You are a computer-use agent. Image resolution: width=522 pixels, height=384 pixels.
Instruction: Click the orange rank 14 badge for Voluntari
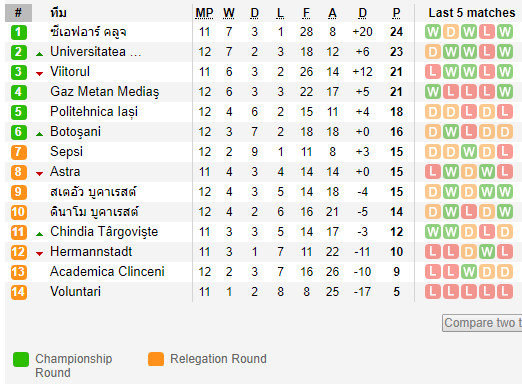coord(18,292)
